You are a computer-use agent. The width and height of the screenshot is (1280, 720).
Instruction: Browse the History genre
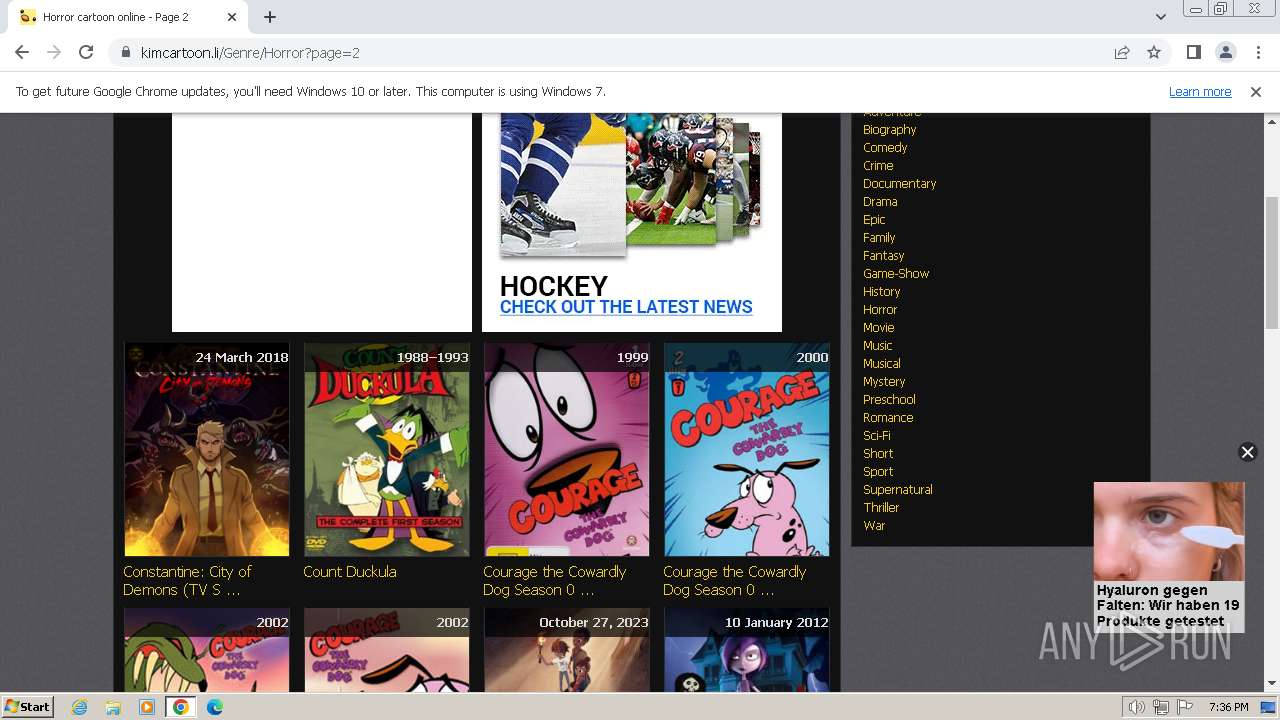pyautogui.click(x=881, y=291)
